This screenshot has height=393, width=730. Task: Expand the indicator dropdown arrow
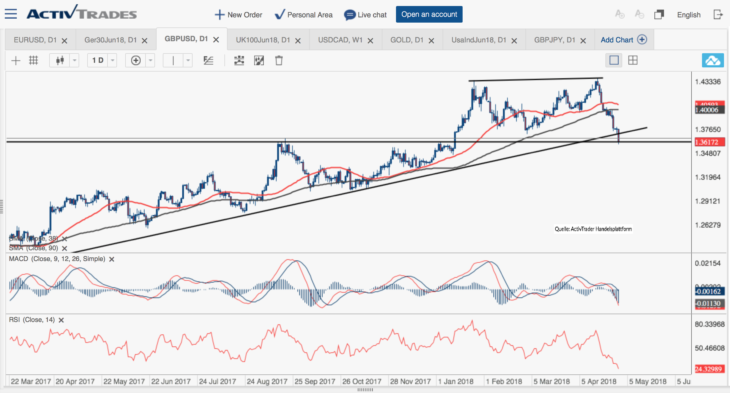[x=150, y=61]
